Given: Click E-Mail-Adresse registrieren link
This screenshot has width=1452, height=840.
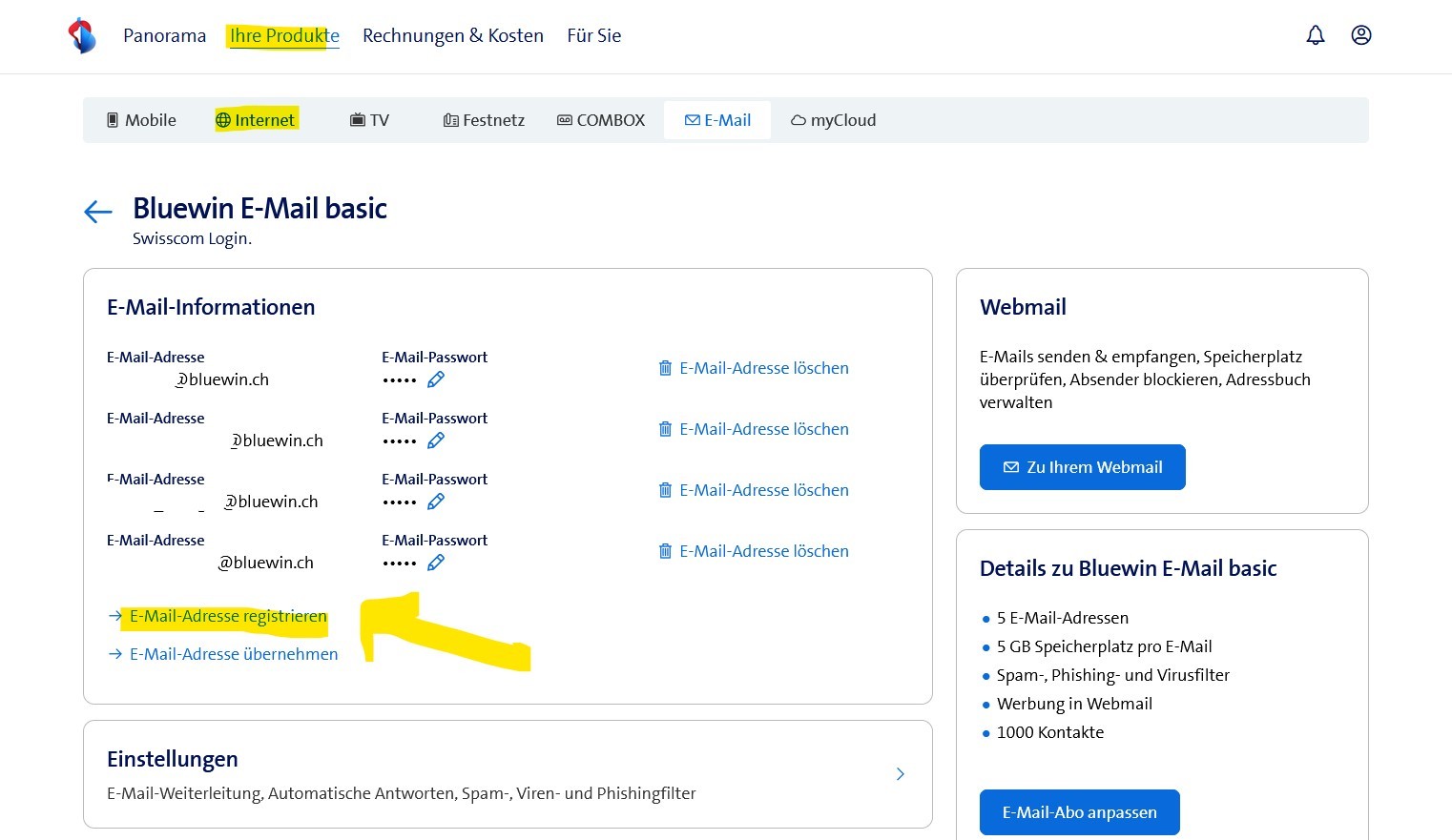Looking at the screenshot, I should (228, 616).
